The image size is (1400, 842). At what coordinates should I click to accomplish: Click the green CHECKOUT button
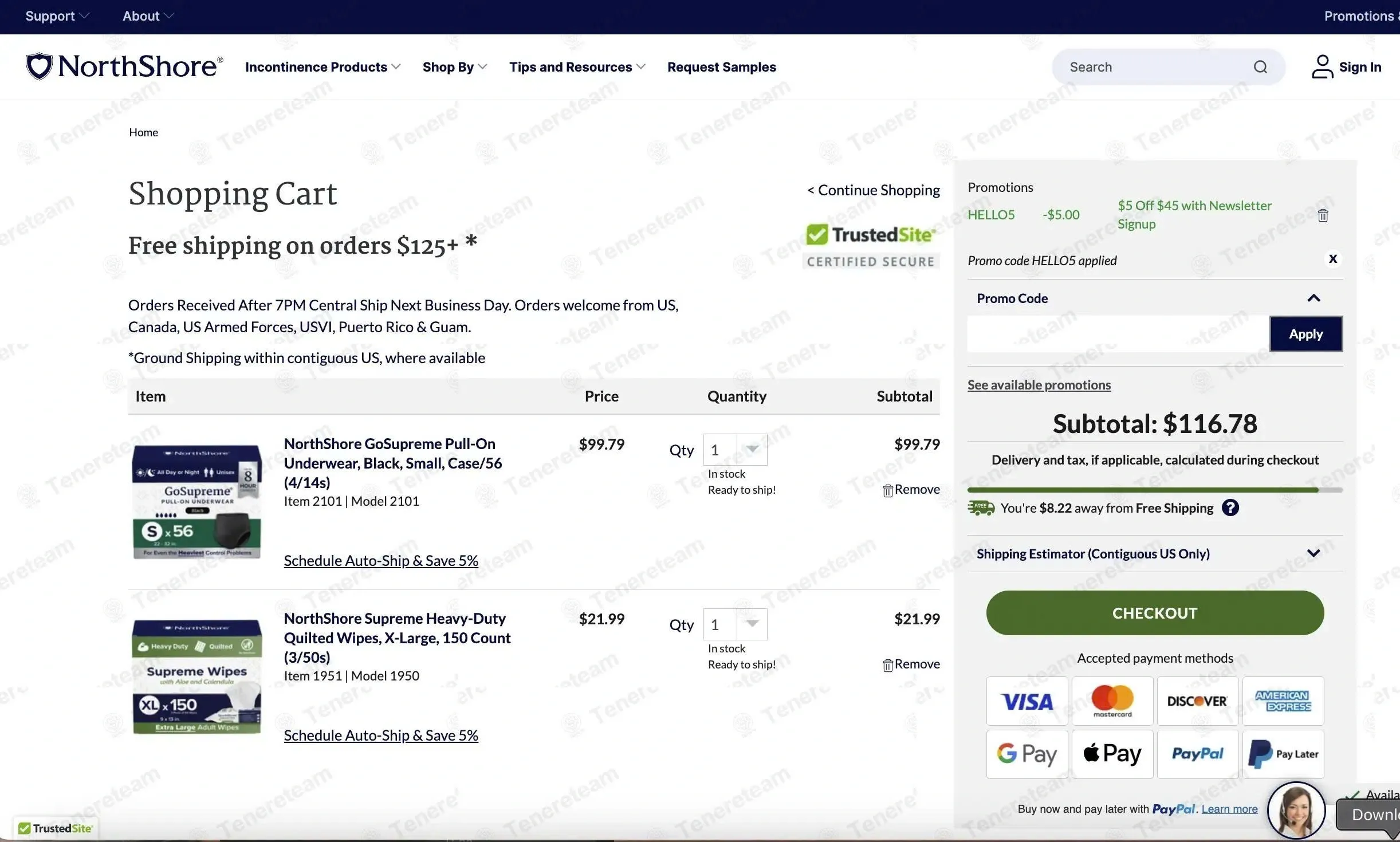tap(1154, 613)
